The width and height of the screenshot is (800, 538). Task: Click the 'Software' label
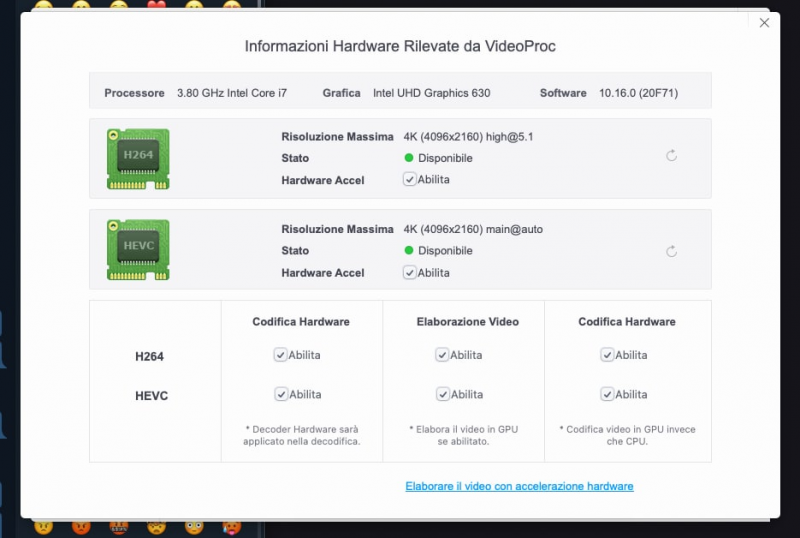click(x=563, y=93)
